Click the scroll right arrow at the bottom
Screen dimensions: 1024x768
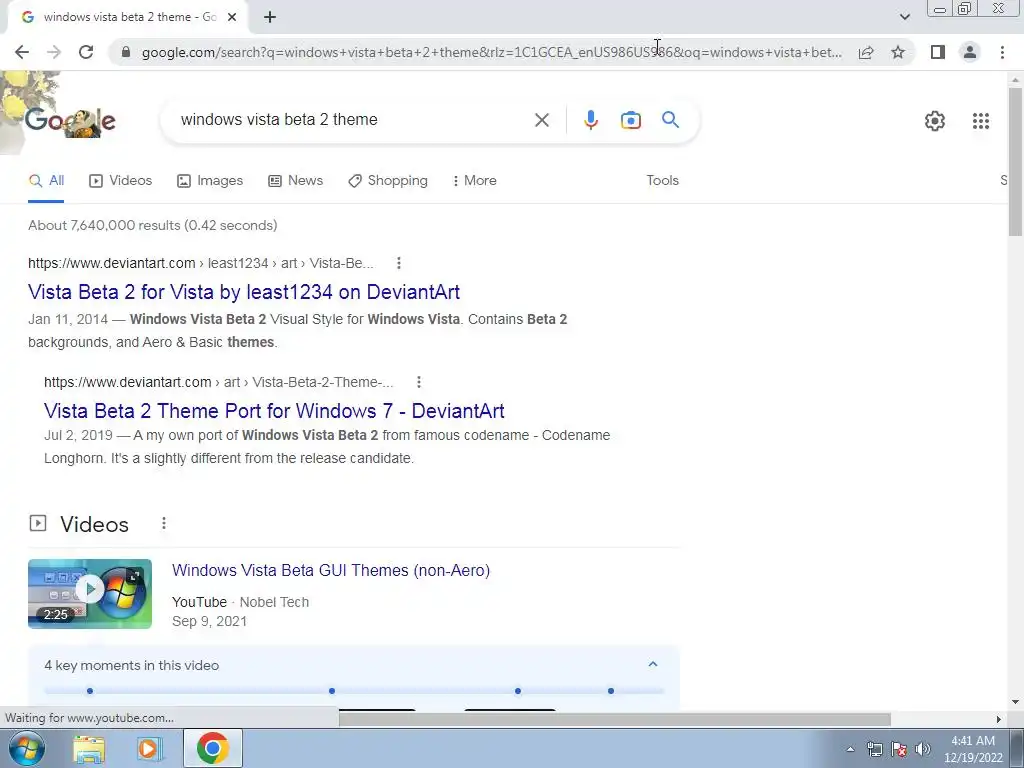[998, 719]
